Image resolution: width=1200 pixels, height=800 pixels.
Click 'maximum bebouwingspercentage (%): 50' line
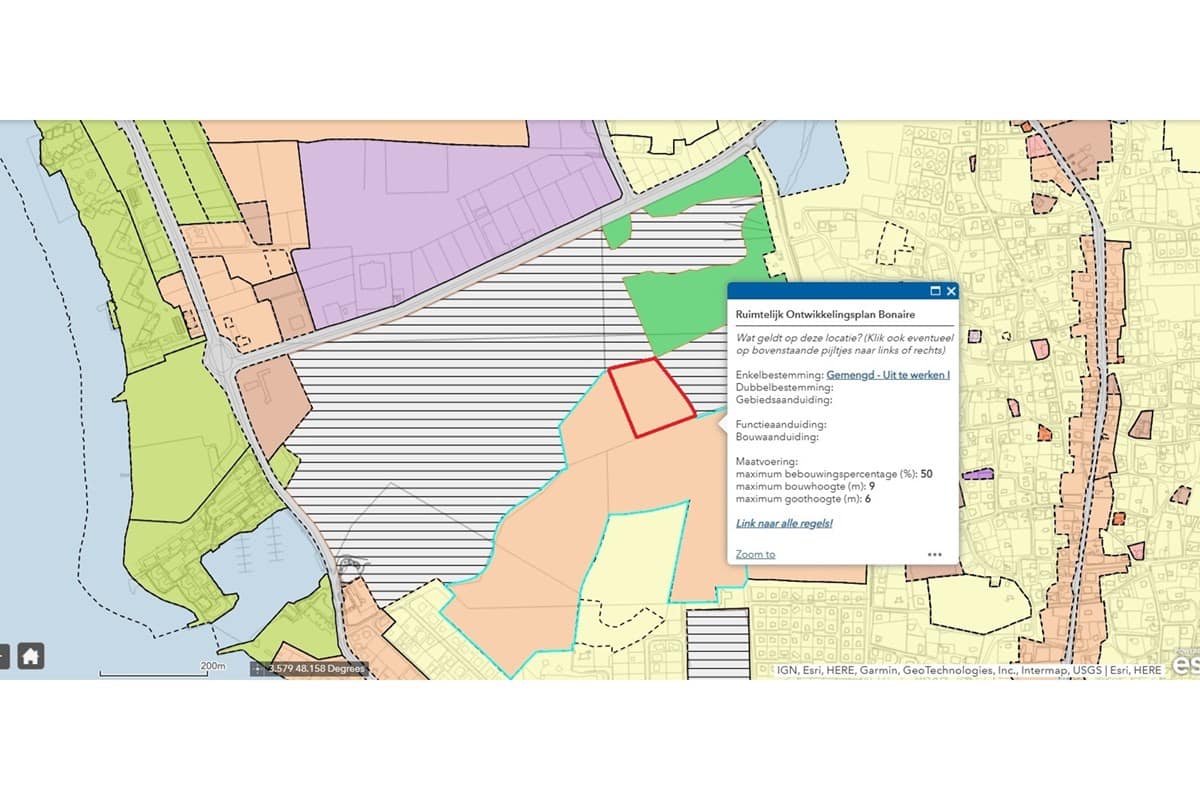(834, 474)
